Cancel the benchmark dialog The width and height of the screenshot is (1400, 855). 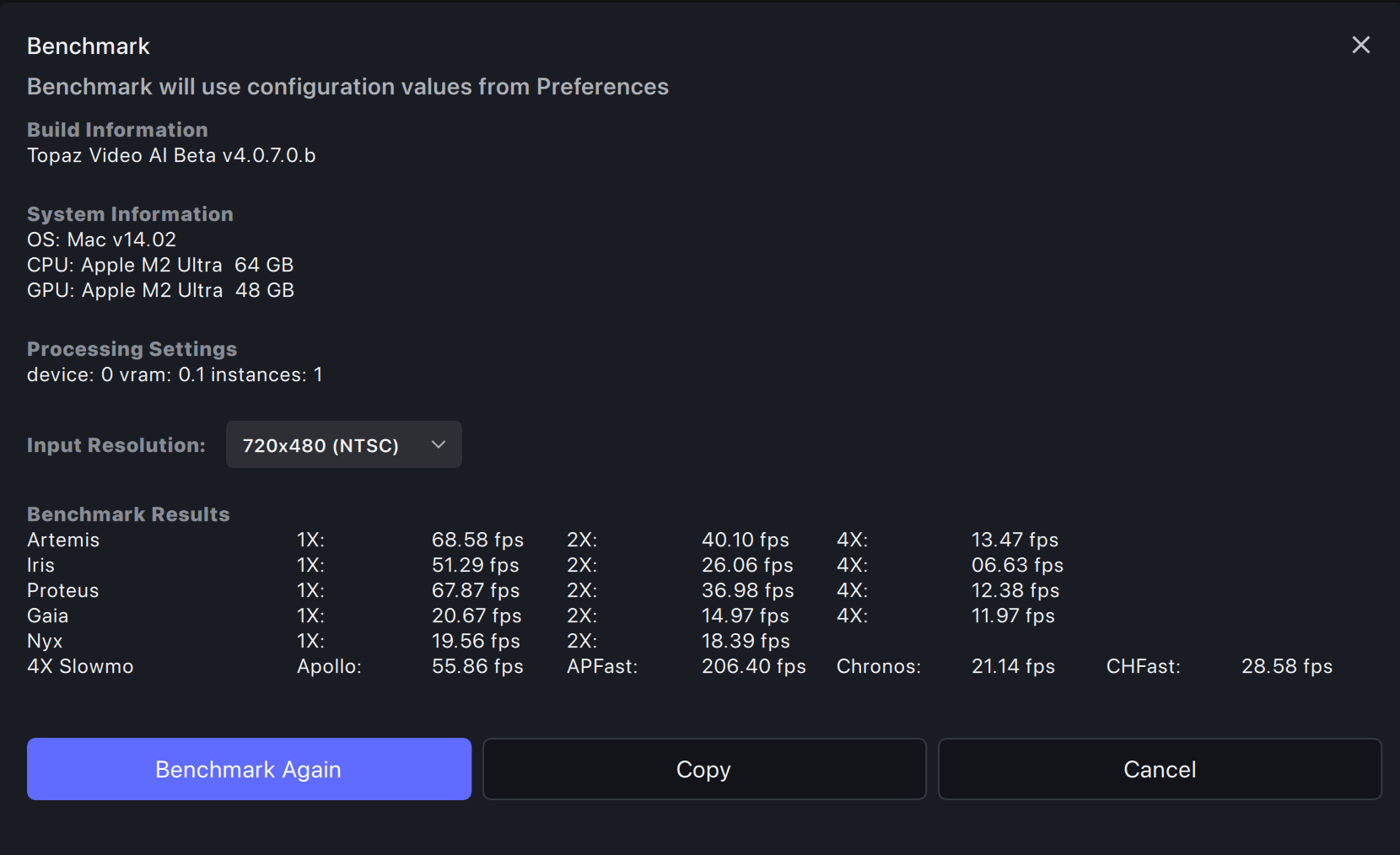[x=1160, y=769]
